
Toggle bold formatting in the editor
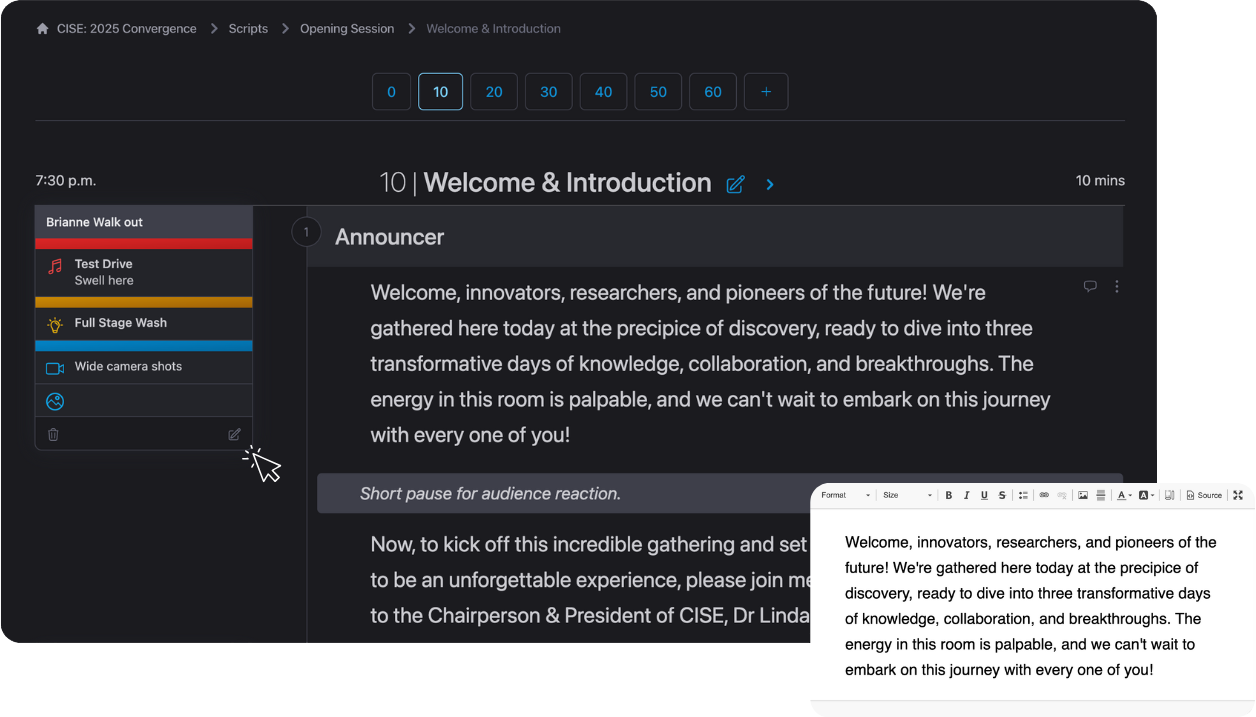(949, 495)
